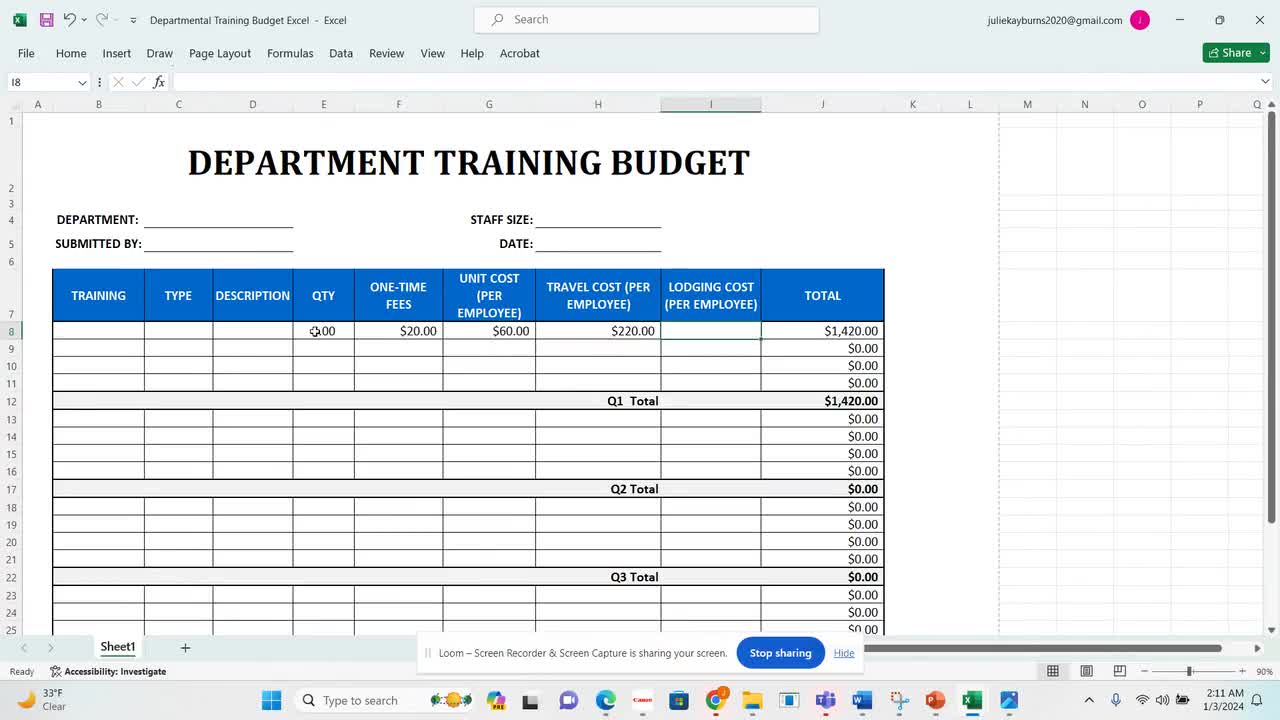Open PowerPoint from the taskbar
1280x720 pixels.
tap(934, 700)
